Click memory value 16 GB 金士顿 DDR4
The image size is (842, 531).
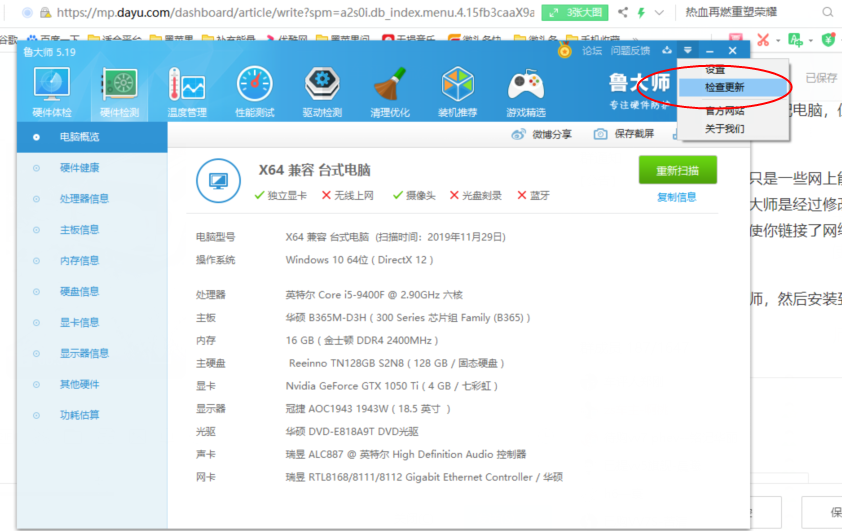point(362,340)
